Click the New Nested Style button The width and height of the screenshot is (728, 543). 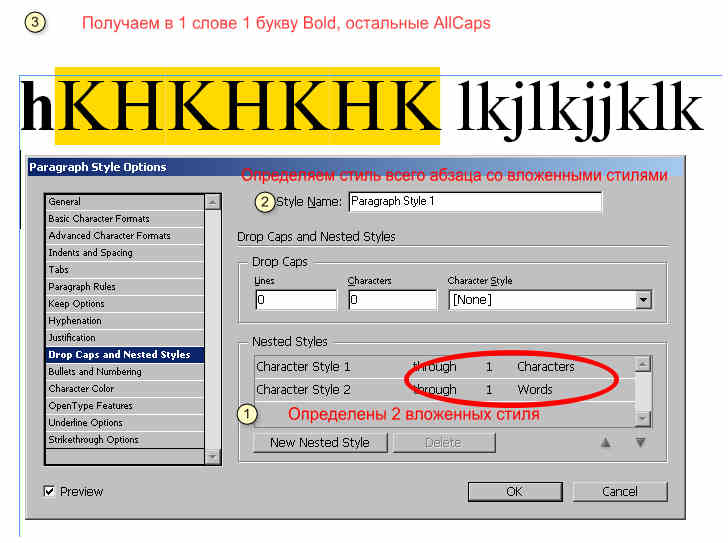click(x=320, y=443)
